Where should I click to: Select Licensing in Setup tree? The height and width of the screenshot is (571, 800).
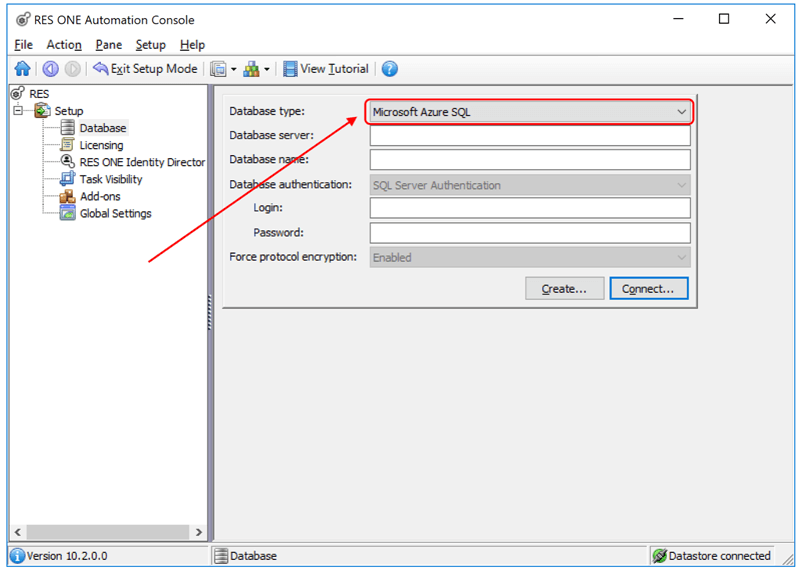point(102,145)
